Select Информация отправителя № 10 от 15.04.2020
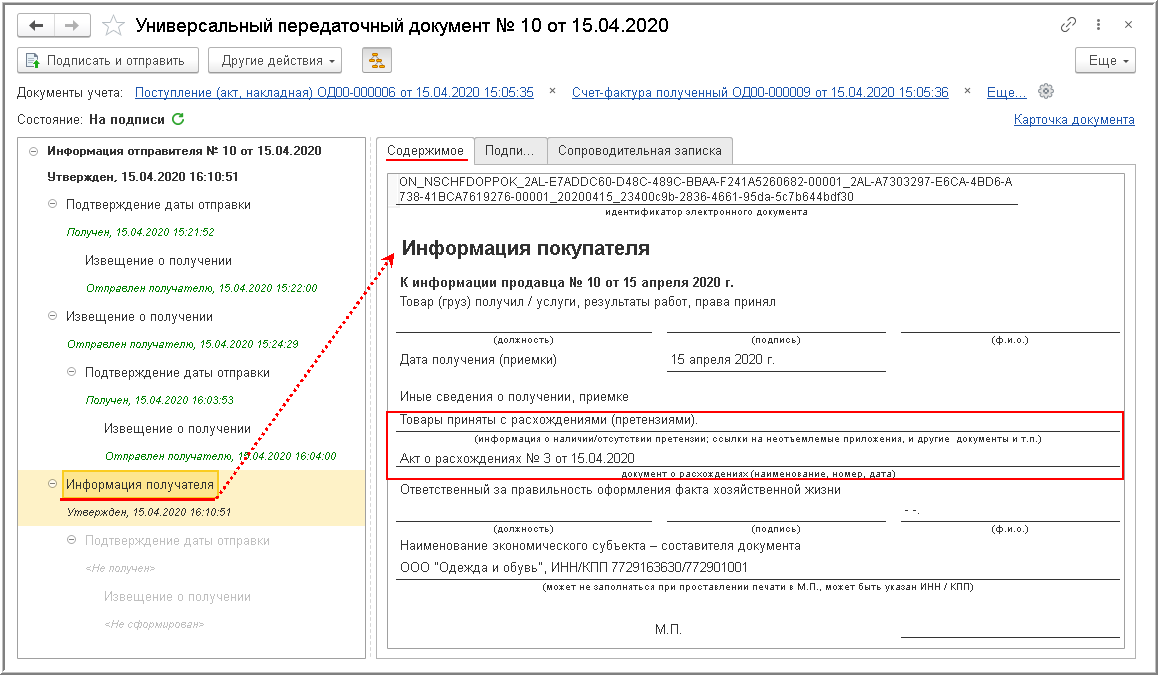The width and height of the screenshot is (1158, 675). click(x=184, y=151)
